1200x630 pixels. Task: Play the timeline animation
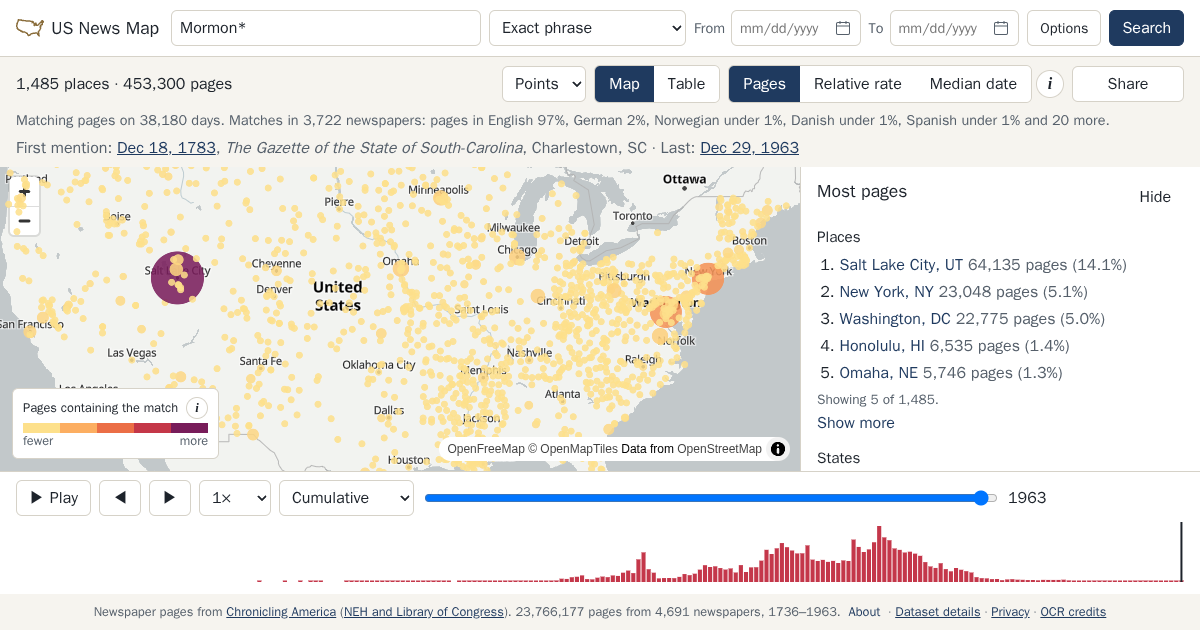point(53,498)
